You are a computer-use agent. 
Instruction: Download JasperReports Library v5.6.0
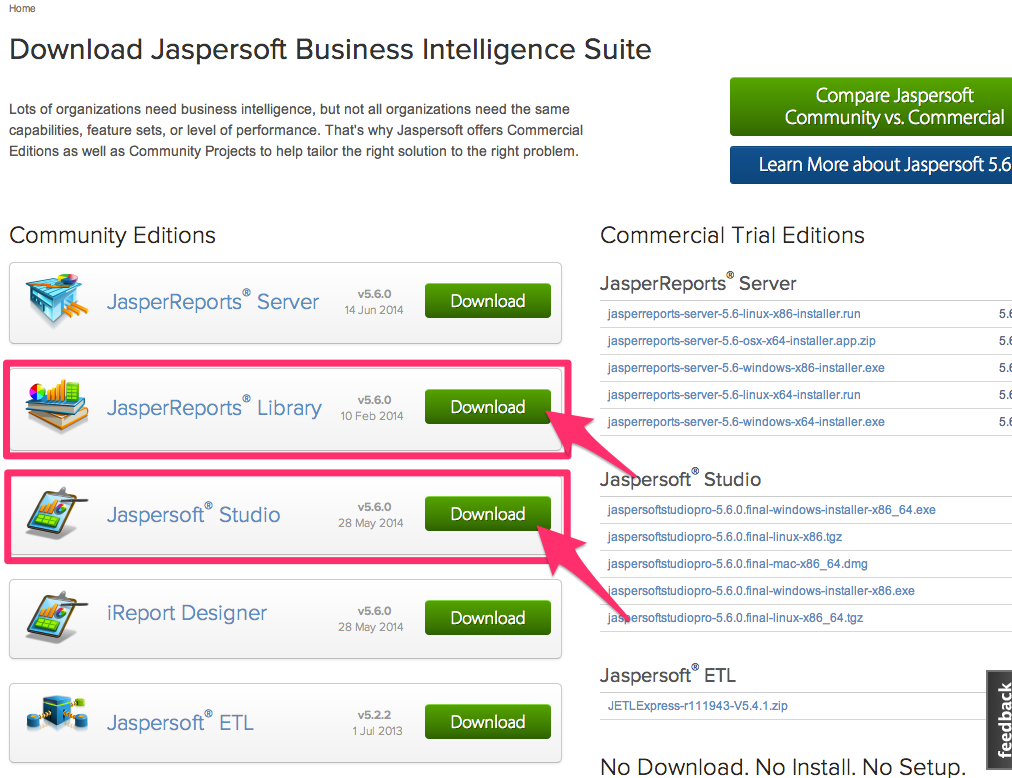(487, 407)
